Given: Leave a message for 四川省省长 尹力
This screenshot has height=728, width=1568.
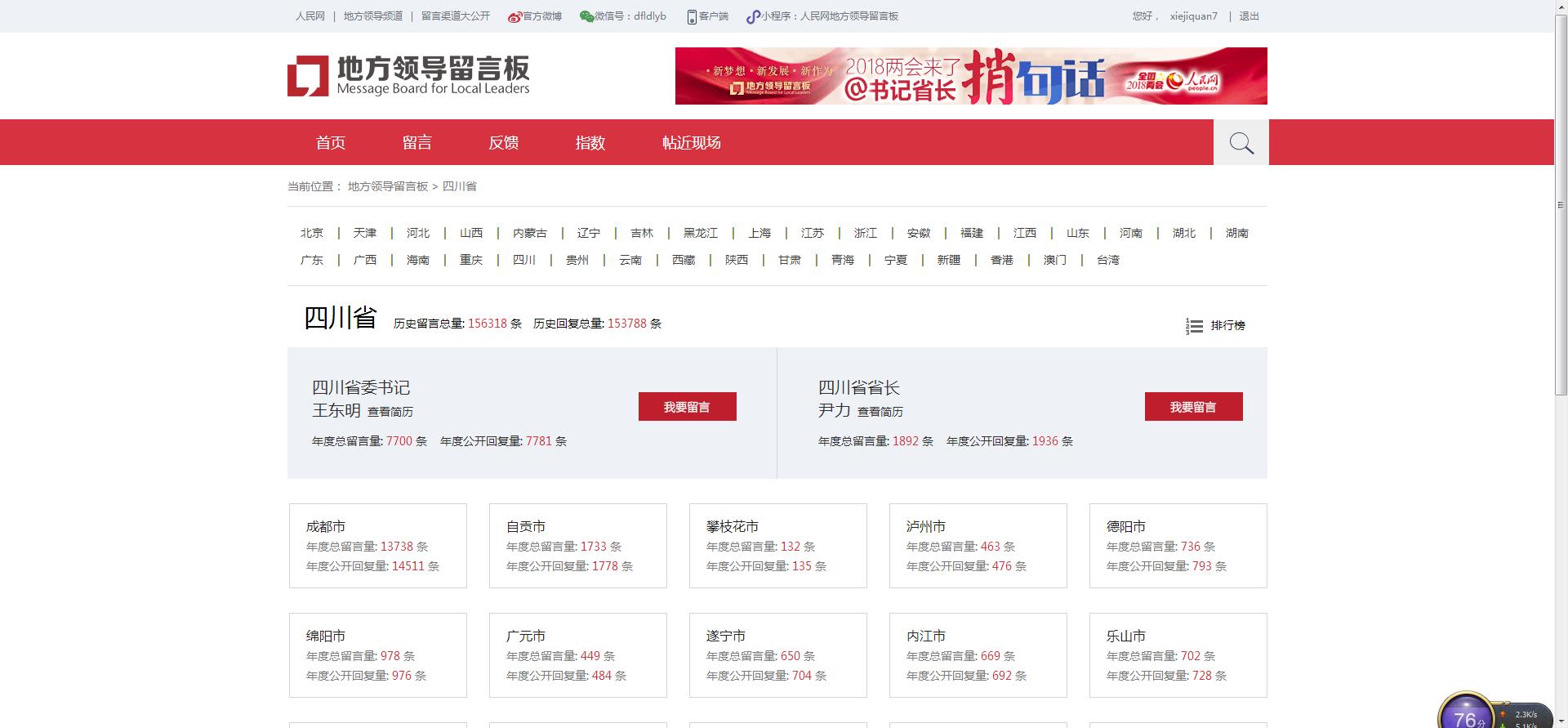Looking at the screenshot, I should (x=1193, y=407).
